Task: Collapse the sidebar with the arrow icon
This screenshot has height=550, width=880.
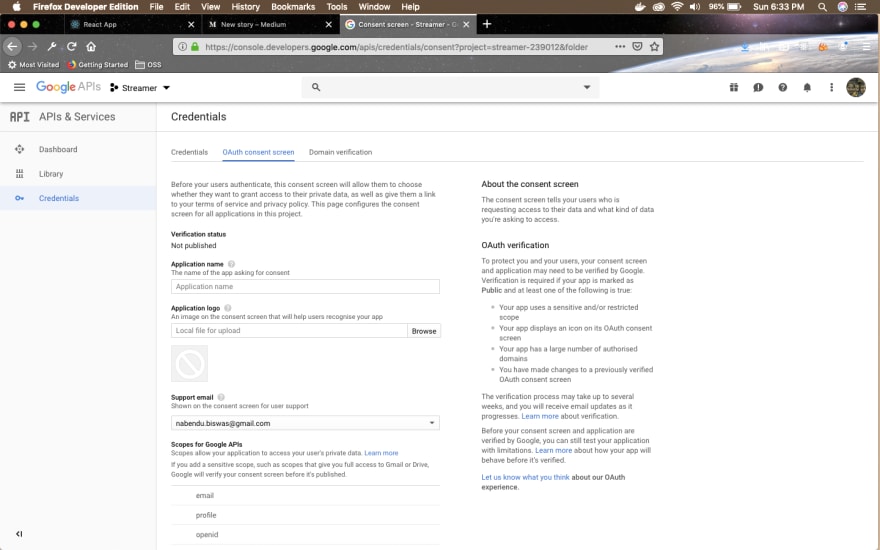Action: point(19,534)
